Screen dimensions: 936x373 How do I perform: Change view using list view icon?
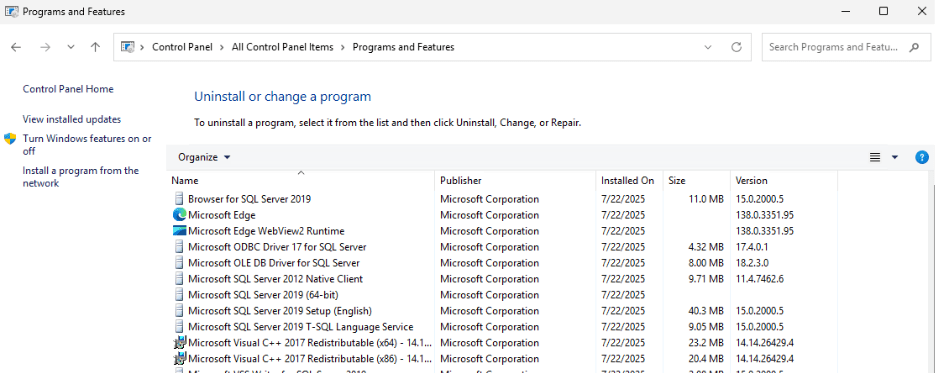pos(875,158)
